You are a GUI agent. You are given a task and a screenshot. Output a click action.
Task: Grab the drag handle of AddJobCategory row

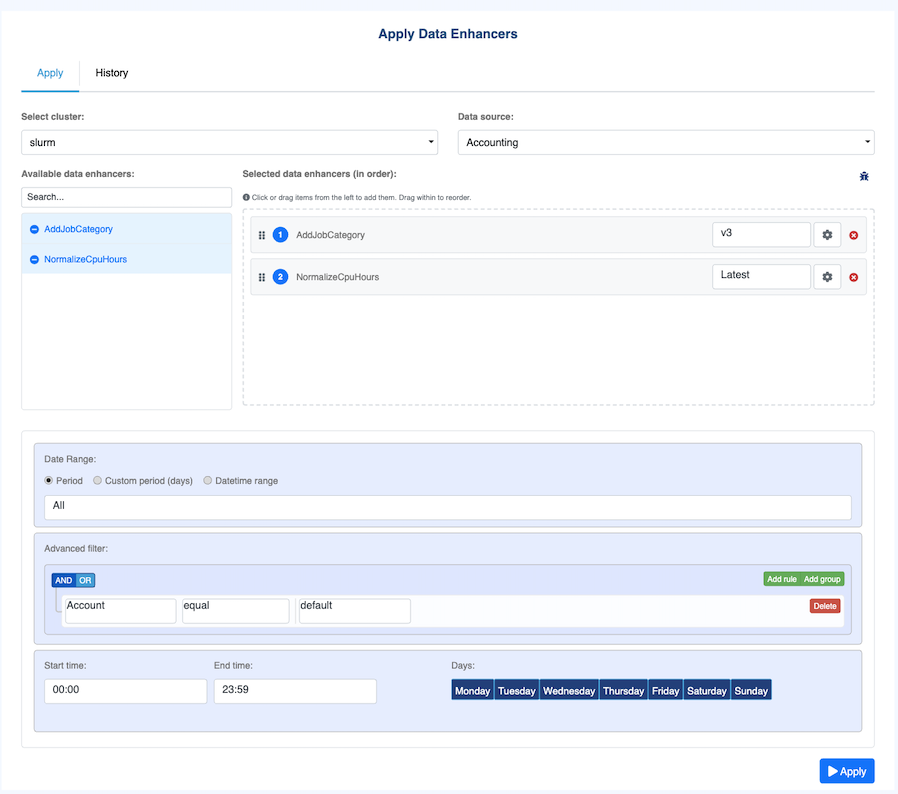coord(262,235)
